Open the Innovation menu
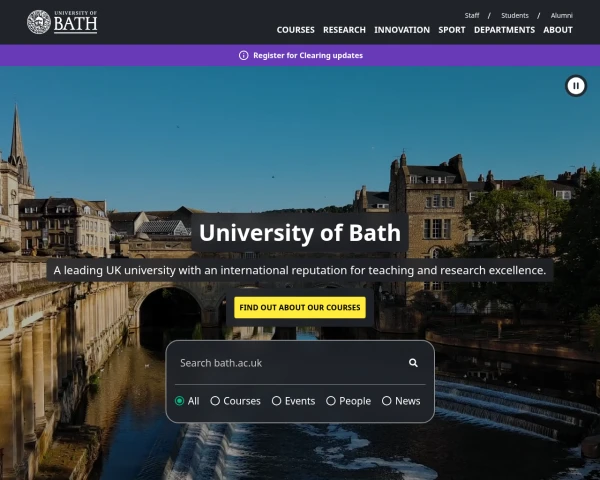The image size is (600, 480). (x=402, y=30)
